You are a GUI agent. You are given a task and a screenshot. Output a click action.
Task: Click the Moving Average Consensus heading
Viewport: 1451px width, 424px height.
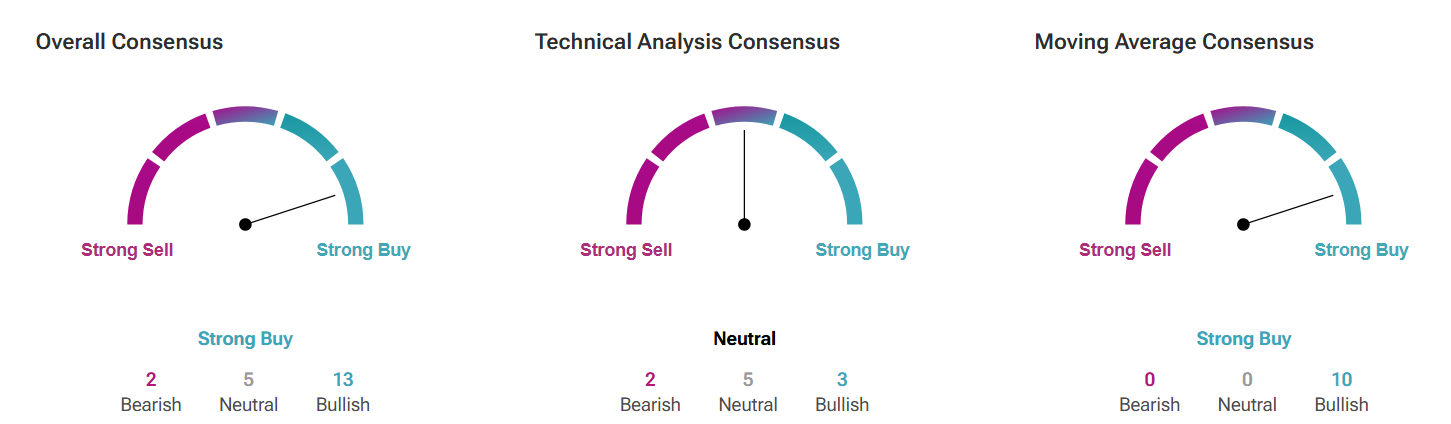[x=1174, y=42]
